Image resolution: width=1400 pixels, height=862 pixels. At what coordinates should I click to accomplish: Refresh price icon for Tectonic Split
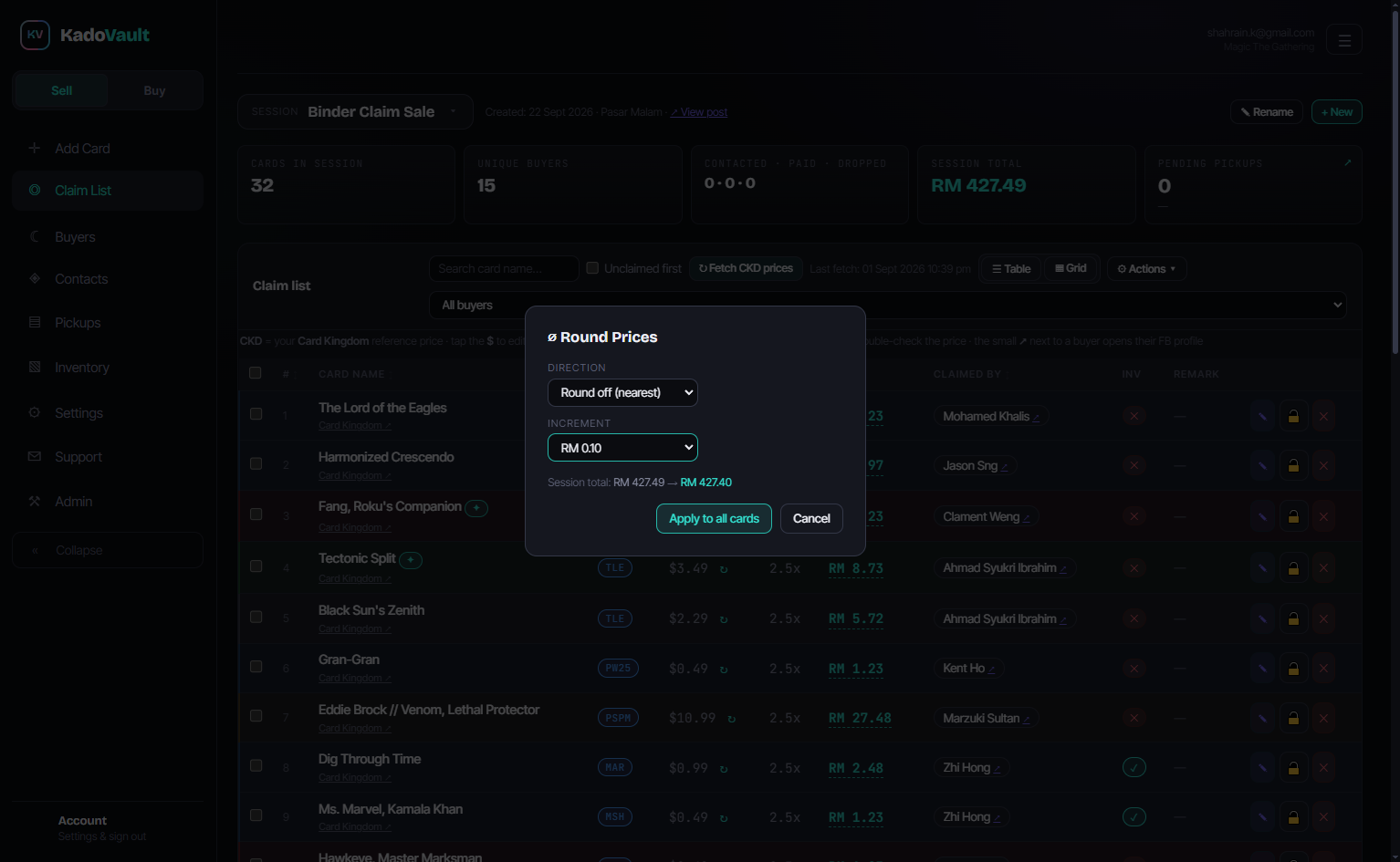(x=724, y=568)
